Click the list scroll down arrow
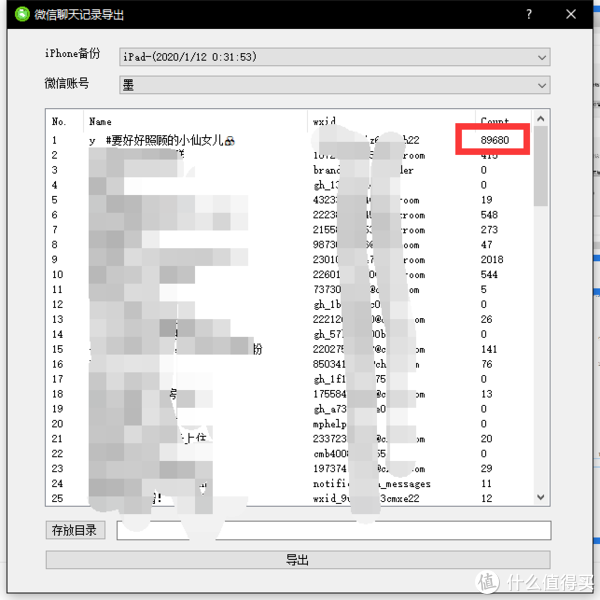Viewport: 600px width, 600px height. coord(541,497)
